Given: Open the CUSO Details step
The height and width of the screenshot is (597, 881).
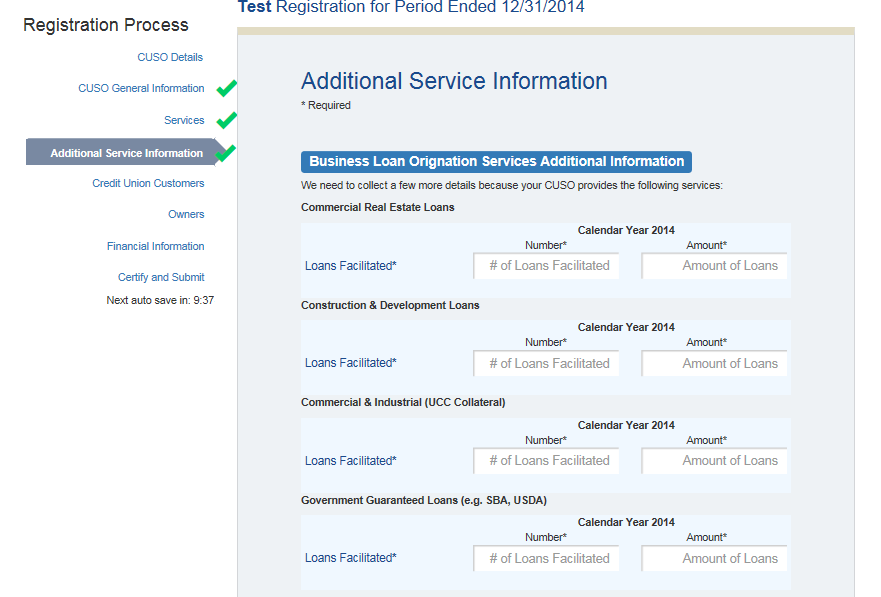Looking at the screenshot, I should pos(170,57).
